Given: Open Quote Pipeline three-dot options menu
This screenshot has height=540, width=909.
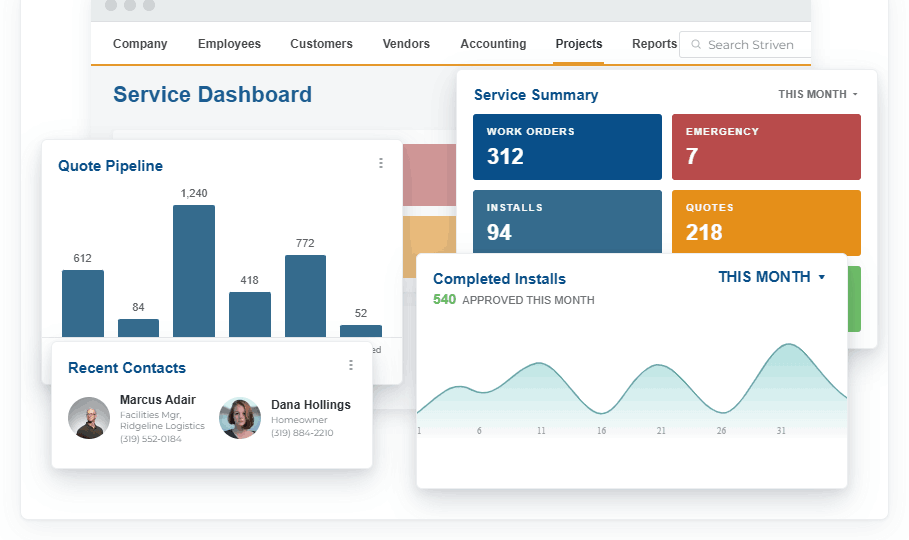Looking at the screenshot, I should 381,163.
